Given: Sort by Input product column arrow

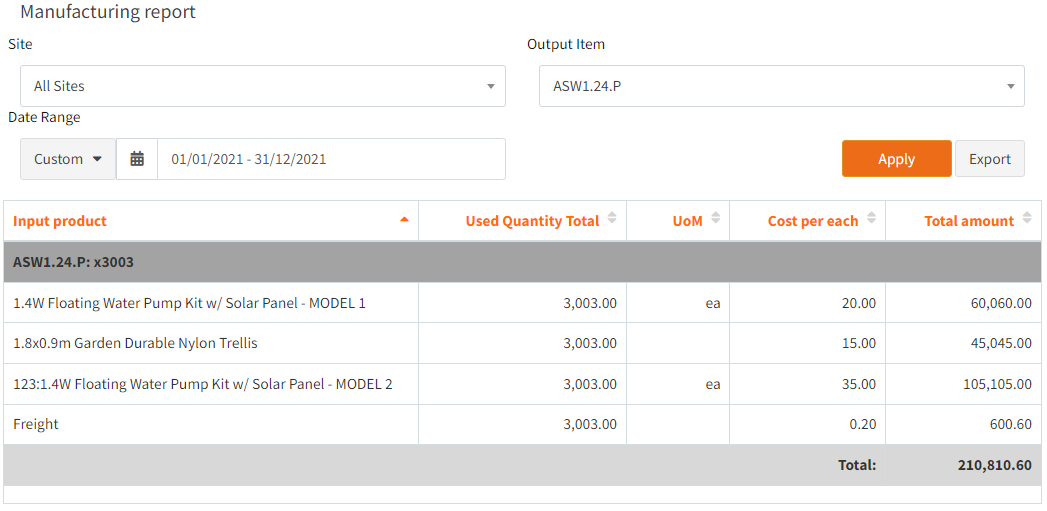Looking at the screenshot, I should pyautogui.click(x=404, y=219).
